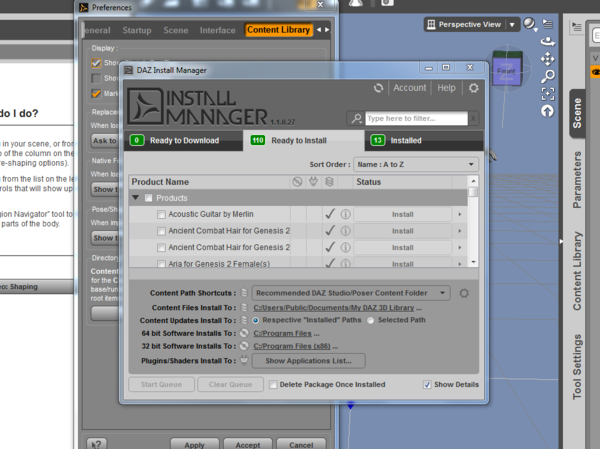Open info for first Ancient Combat Hair row

[x=345, y=231]
